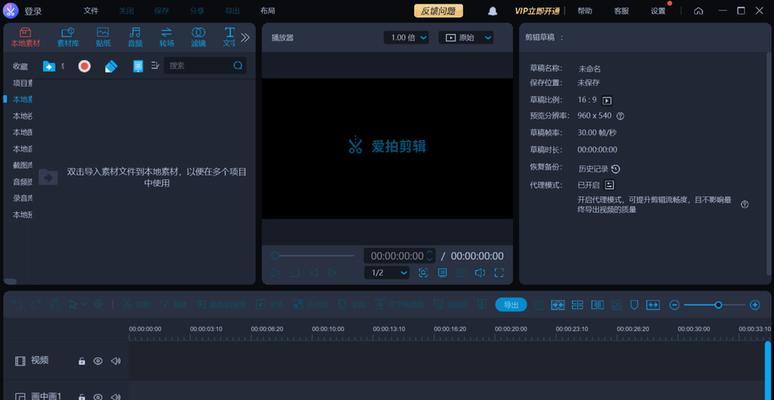Mute the 视频 track speaker

point(116,361)
